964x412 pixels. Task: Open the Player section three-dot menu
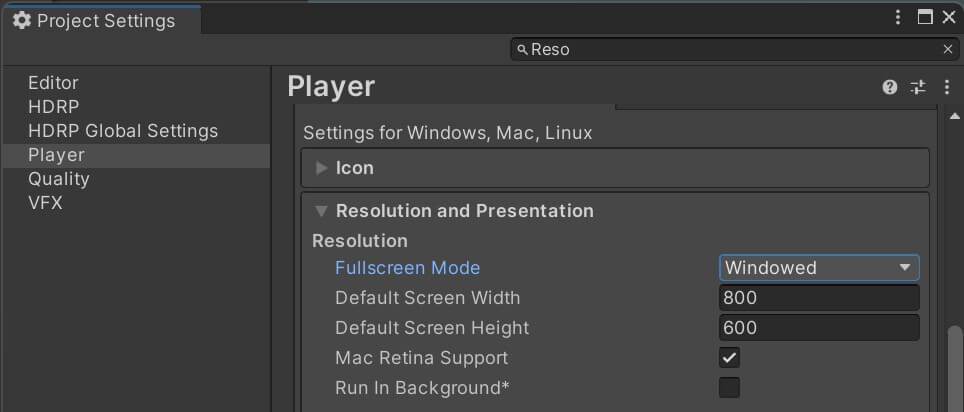coord(947,87)
